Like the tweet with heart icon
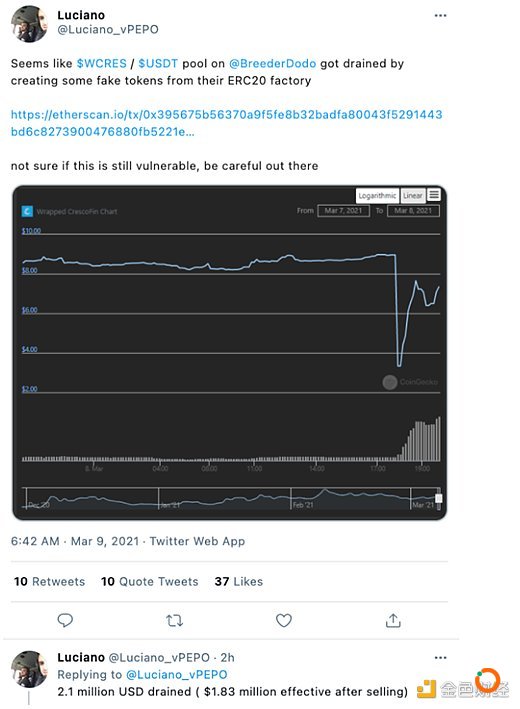The width and height of the screenshot is (520, 709). [x=284, y=620]
